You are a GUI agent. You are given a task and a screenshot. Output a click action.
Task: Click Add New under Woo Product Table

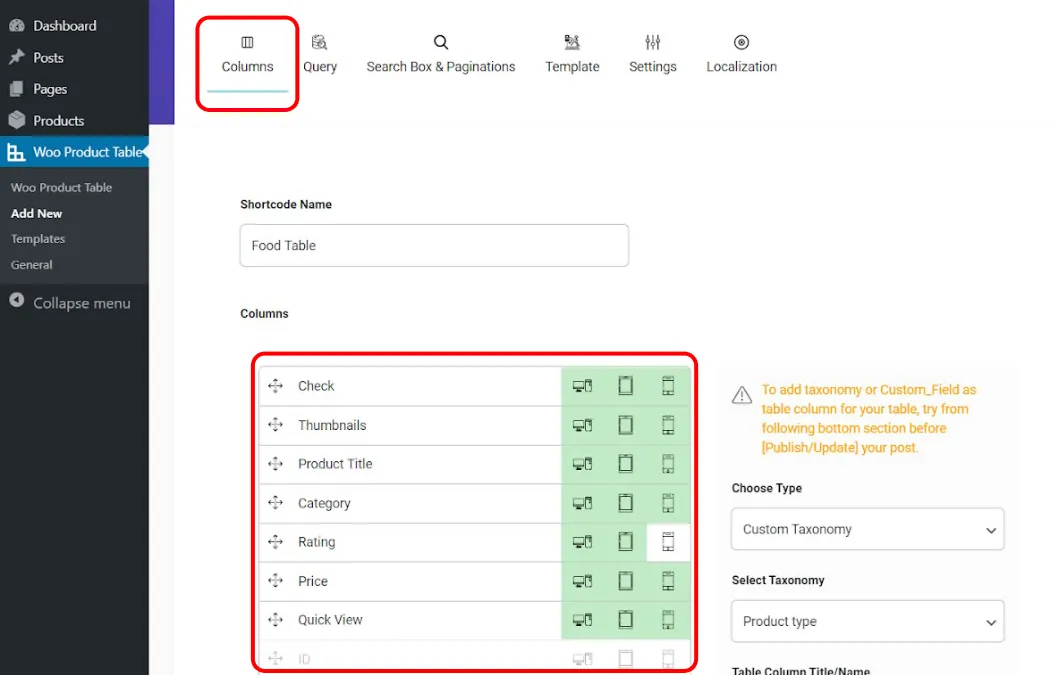[36, 213]
